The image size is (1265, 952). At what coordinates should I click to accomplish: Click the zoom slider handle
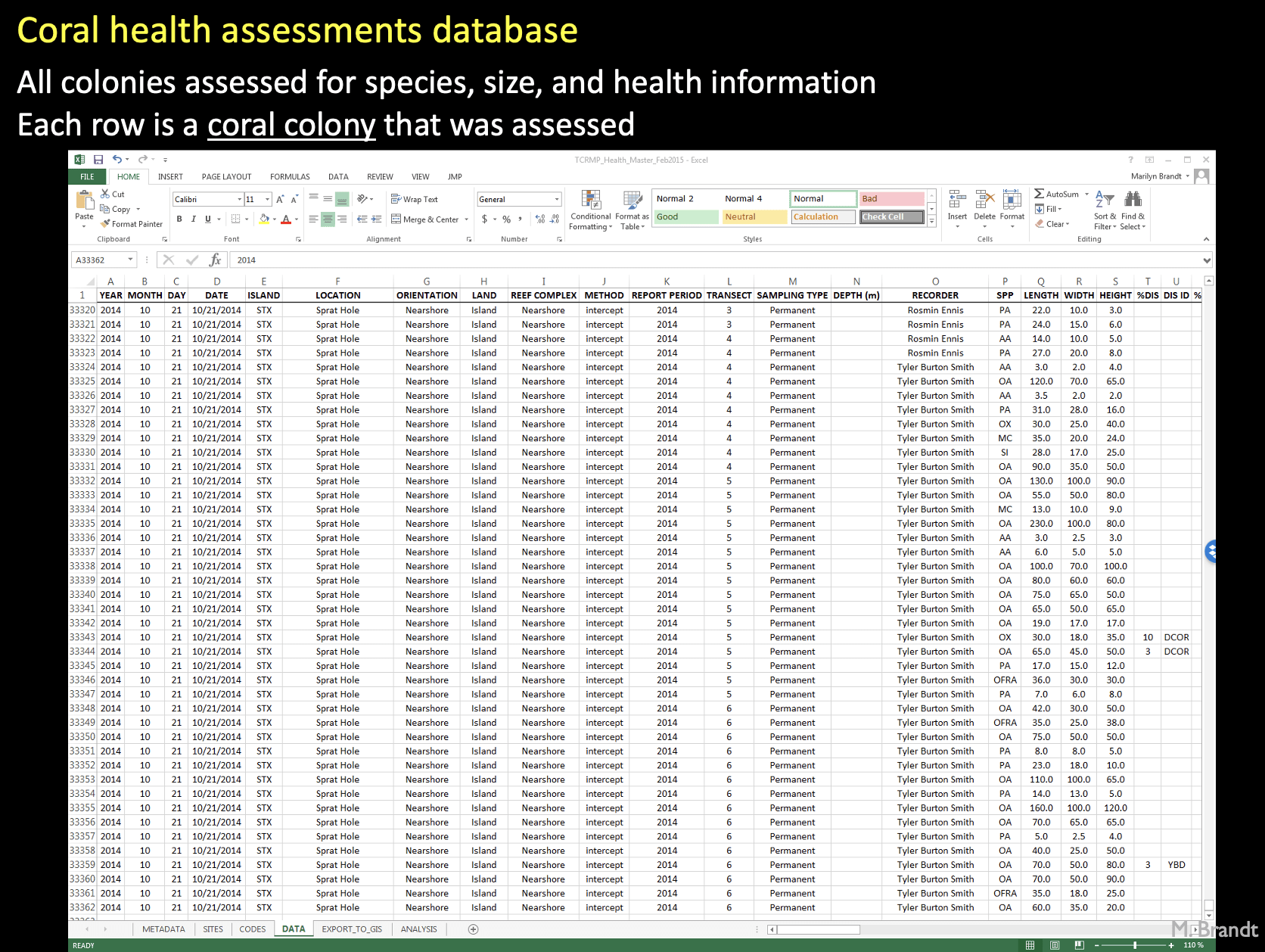tap(1135, 945)
